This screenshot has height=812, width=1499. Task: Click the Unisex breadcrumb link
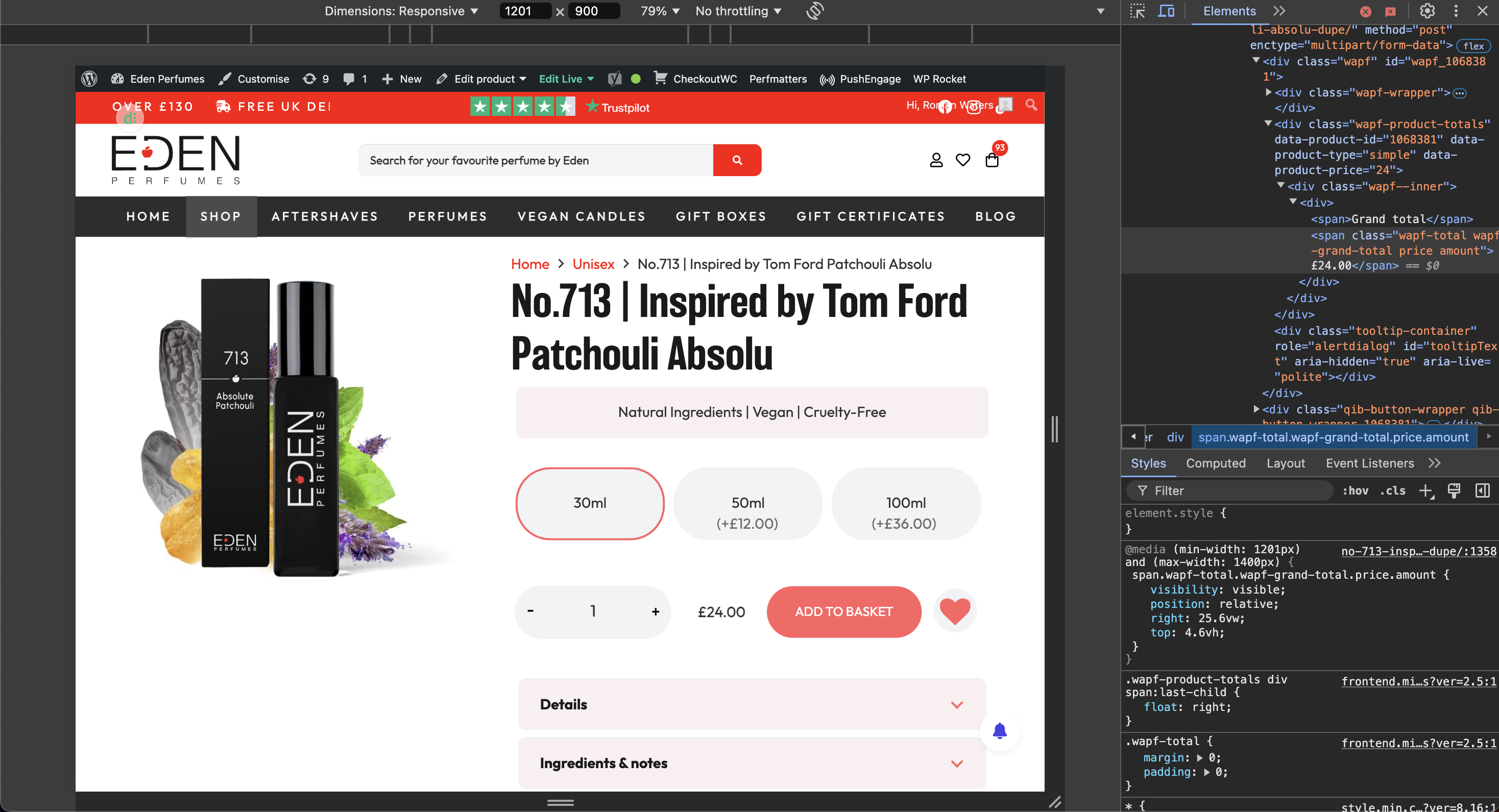click(593, 264)
